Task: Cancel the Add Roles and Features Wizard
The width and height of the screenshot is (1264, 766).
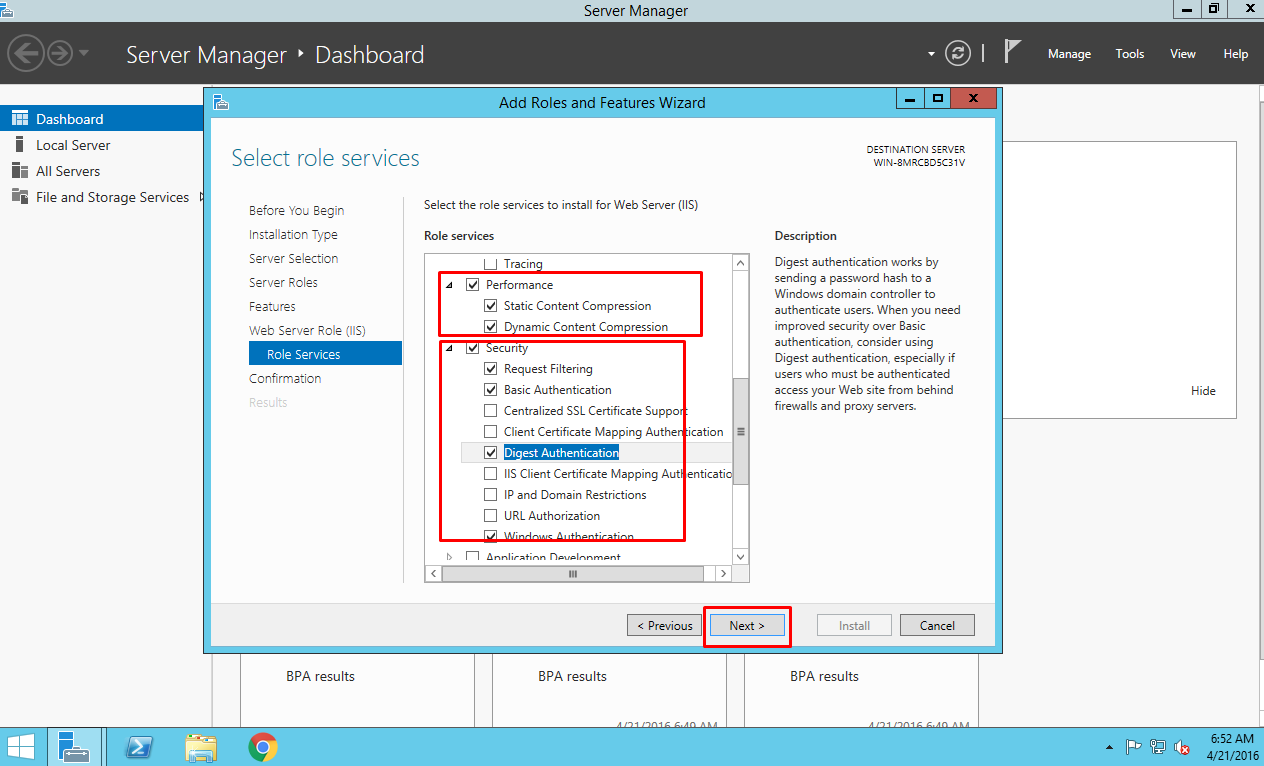Action: 937,626
